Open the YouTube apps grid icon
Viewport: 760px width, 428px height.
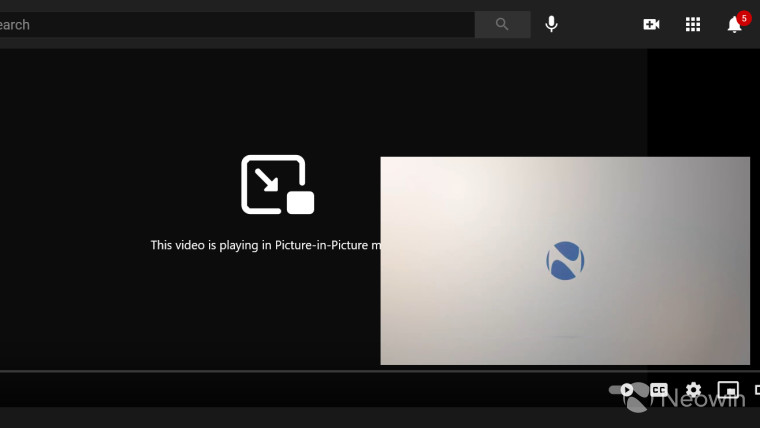click(693, 24)
